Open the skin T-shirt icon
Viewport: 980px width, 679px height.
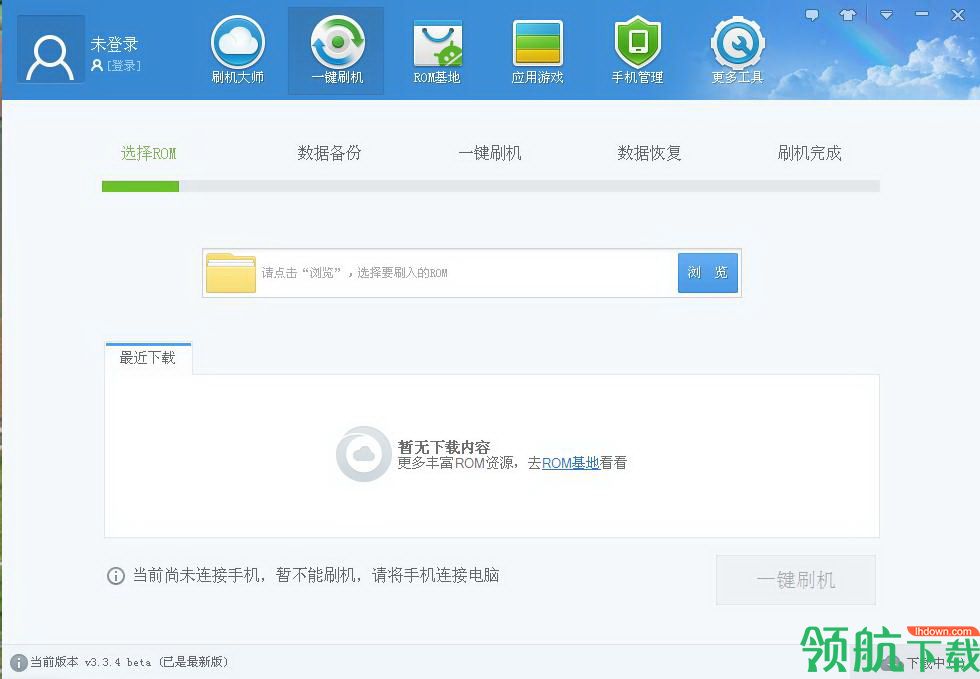(848, 15)
